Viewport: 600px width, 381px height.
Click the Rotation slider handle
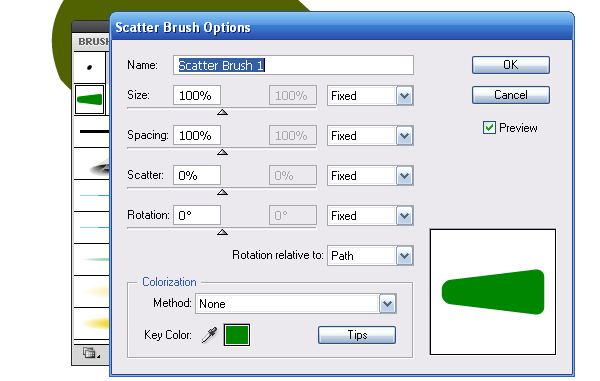[x=222, y=232]
